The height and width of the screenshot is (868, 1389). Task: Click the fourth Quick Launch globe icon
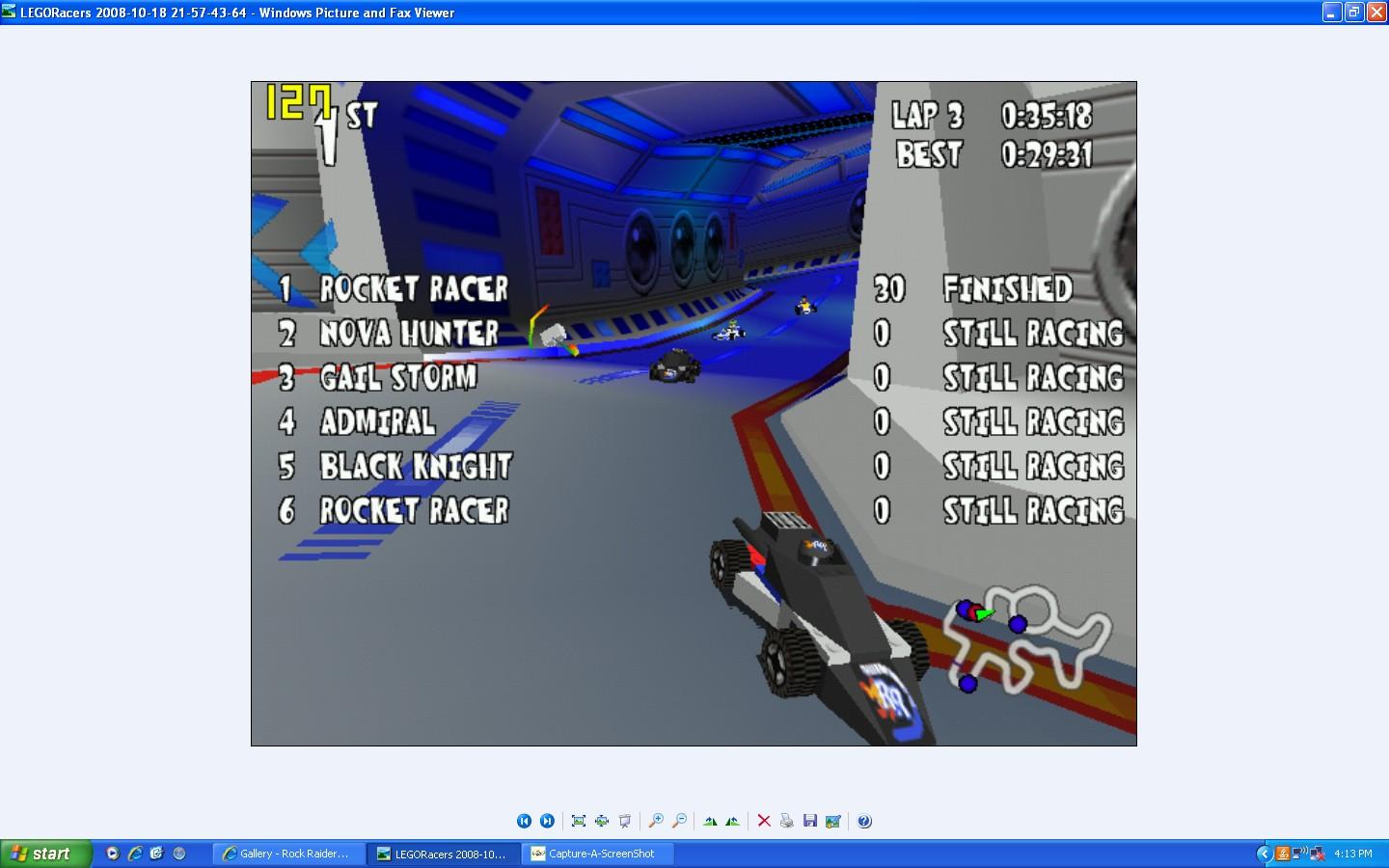pos(178,854)
